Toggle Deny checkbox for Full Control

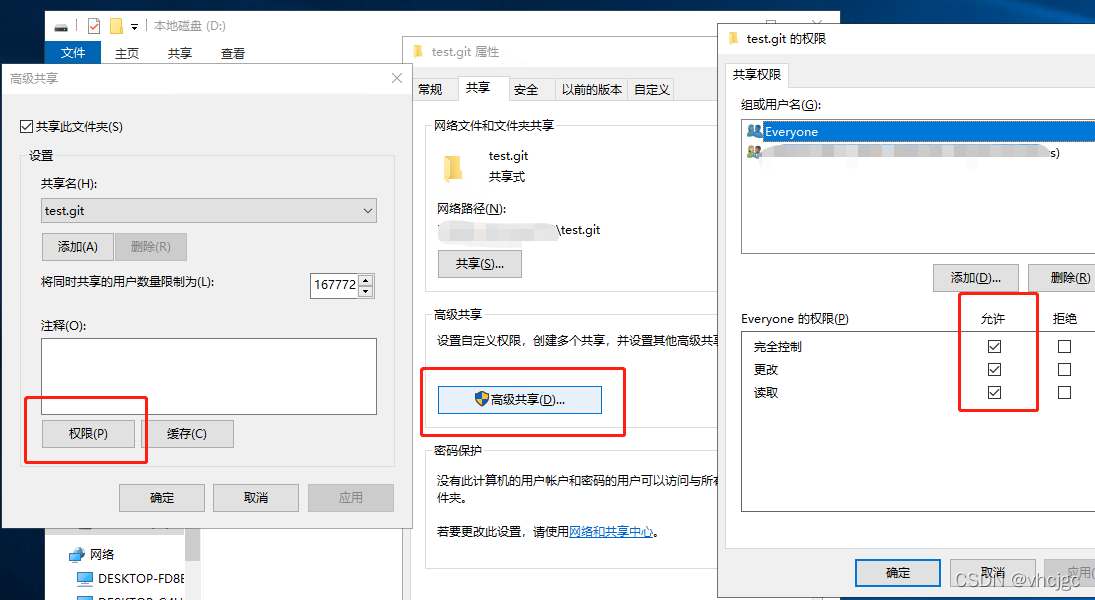[1064, 346]
